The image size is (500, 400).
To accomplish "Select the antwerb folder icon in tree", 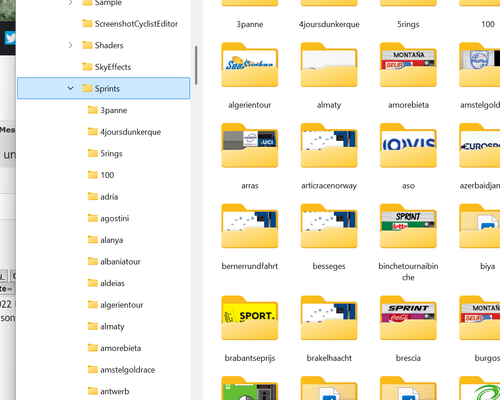I will [x=93, y=391].
